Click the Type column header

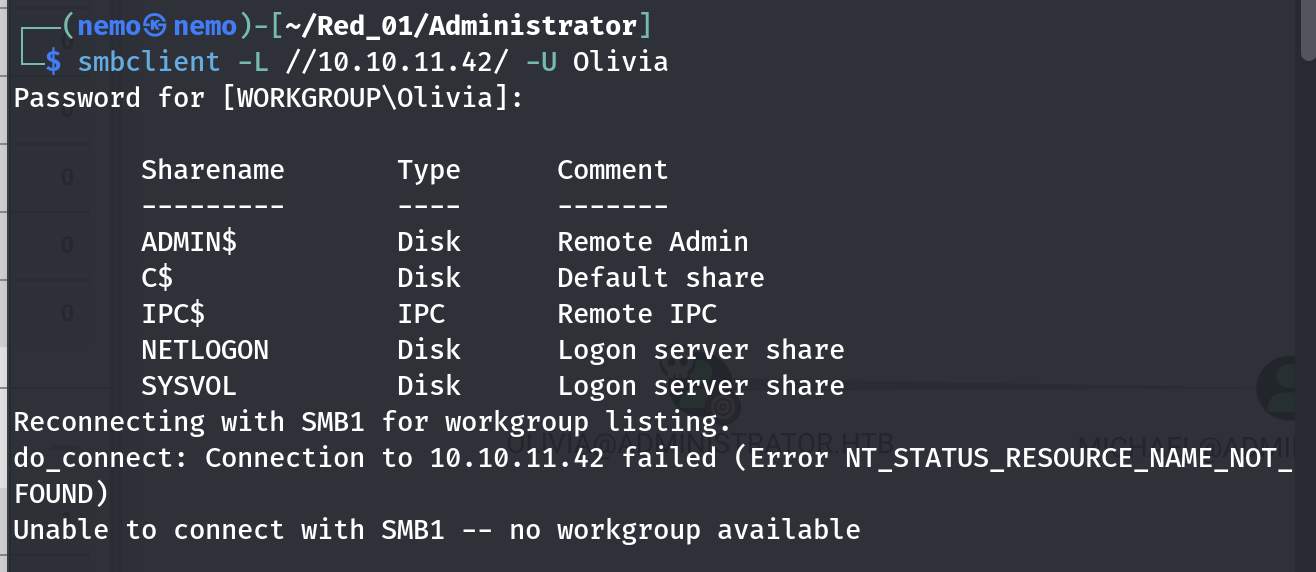point(429,170)
